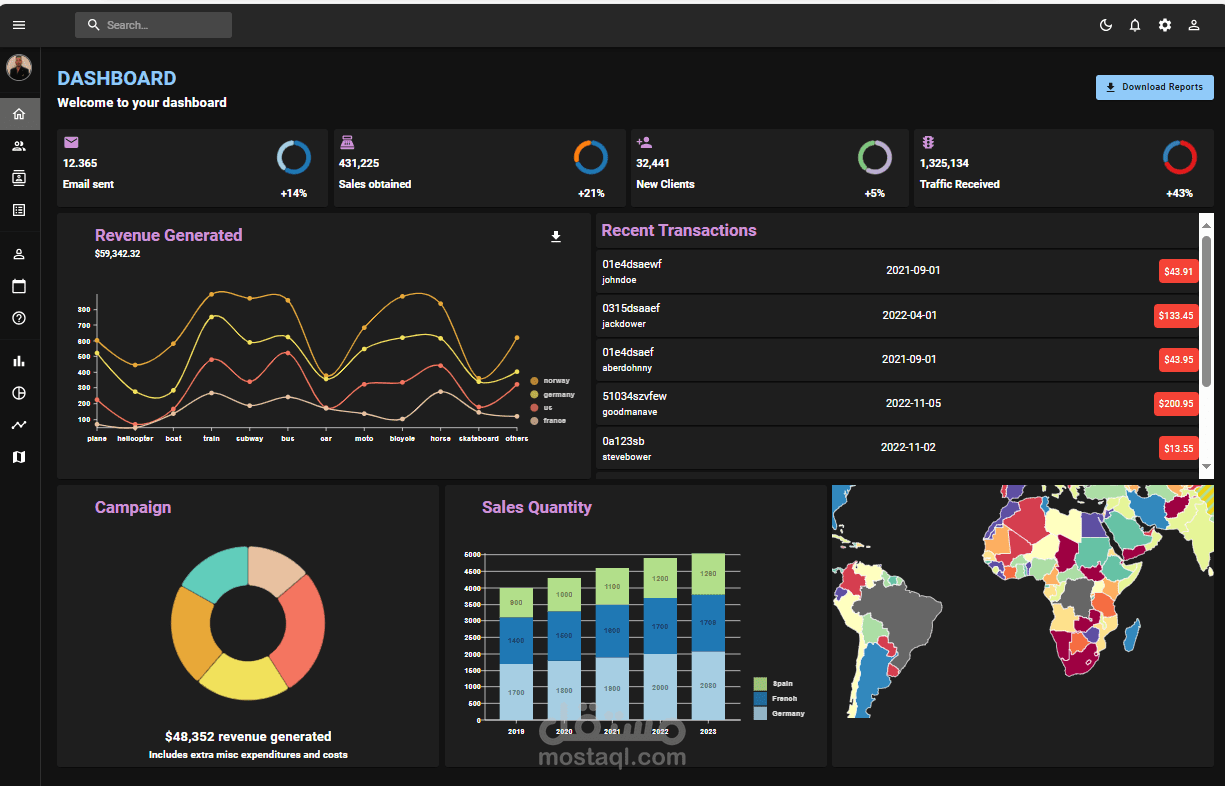Select the Bar Chart icon in the sidebar
The height and width of the screenshot is (786, 1225).
[x=18, y=360]
